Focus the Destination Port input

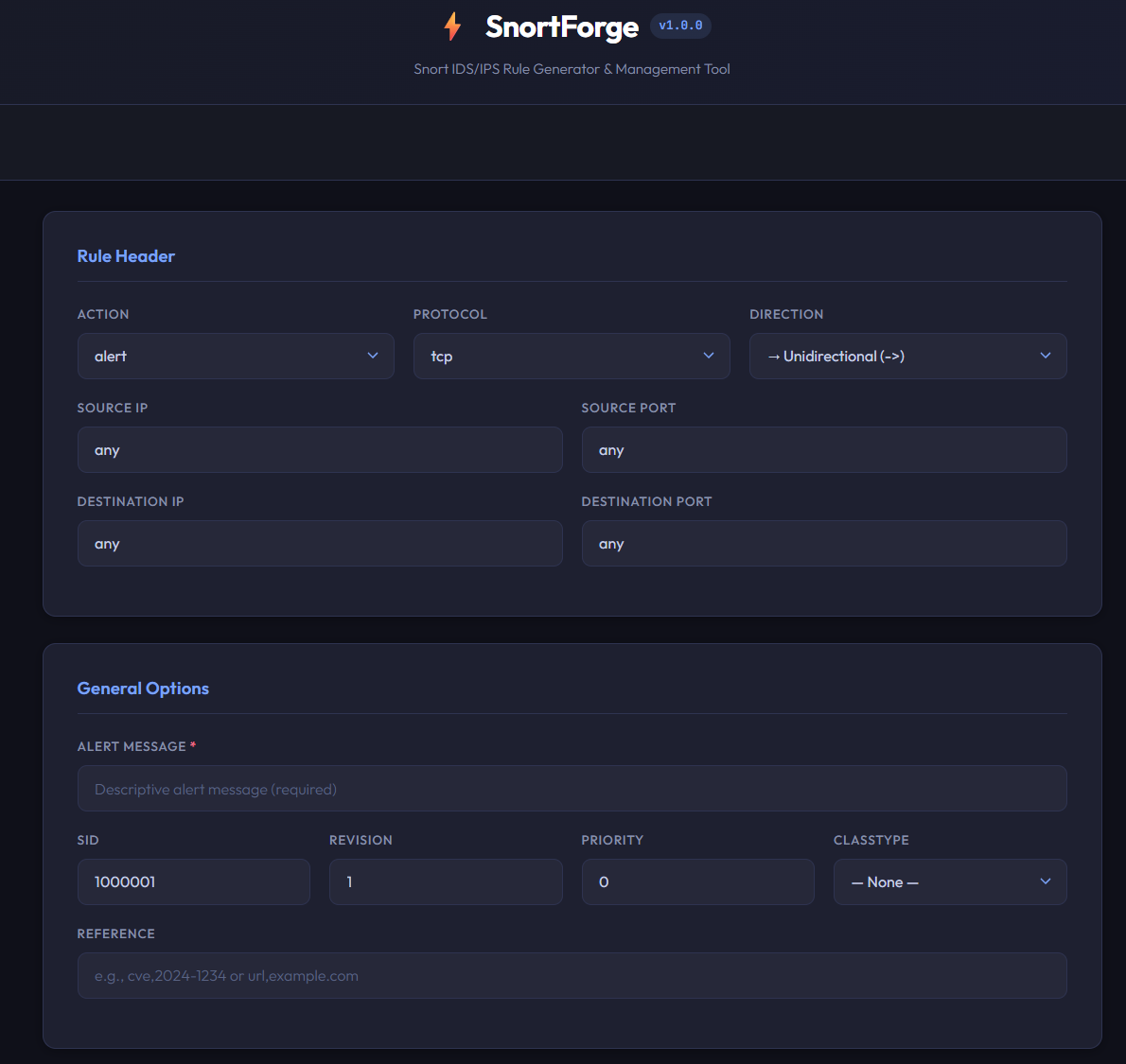click(824, 544)
